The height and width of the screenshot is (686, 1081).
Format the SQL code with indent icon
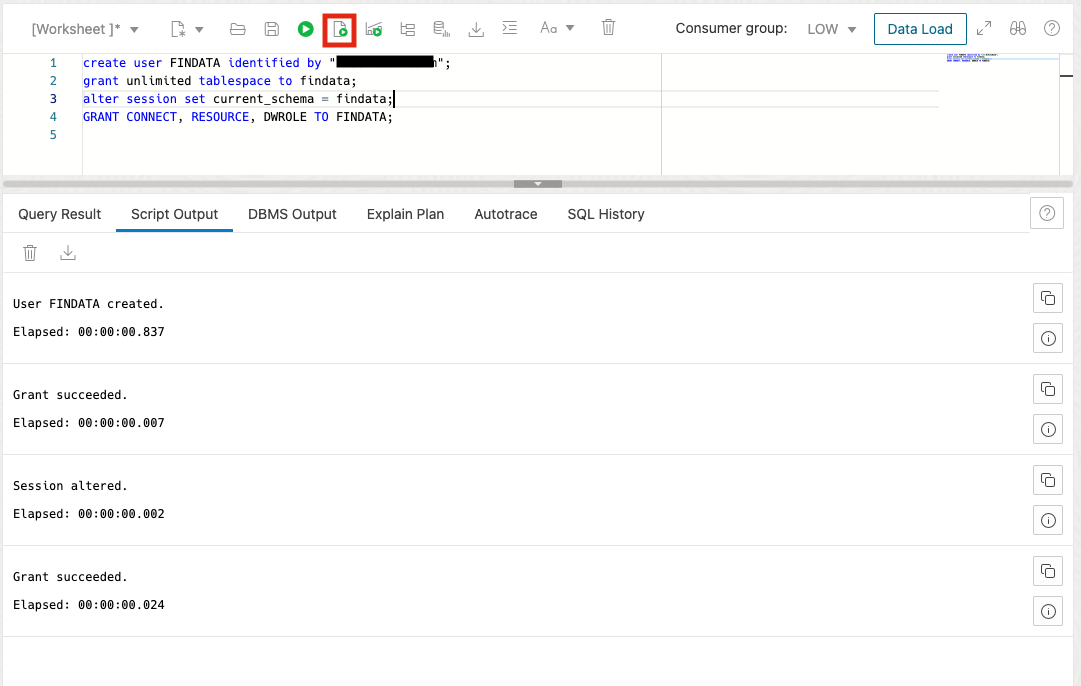509,28
